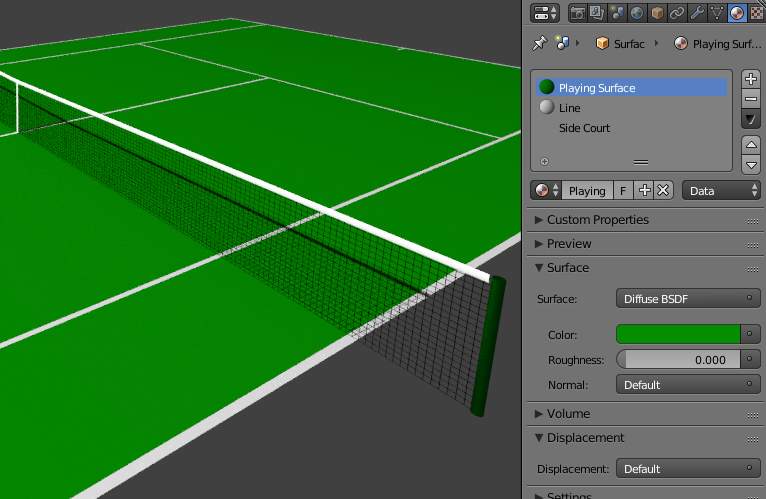Expand the Preview panel
766x499 pixels.
[539, 244]
